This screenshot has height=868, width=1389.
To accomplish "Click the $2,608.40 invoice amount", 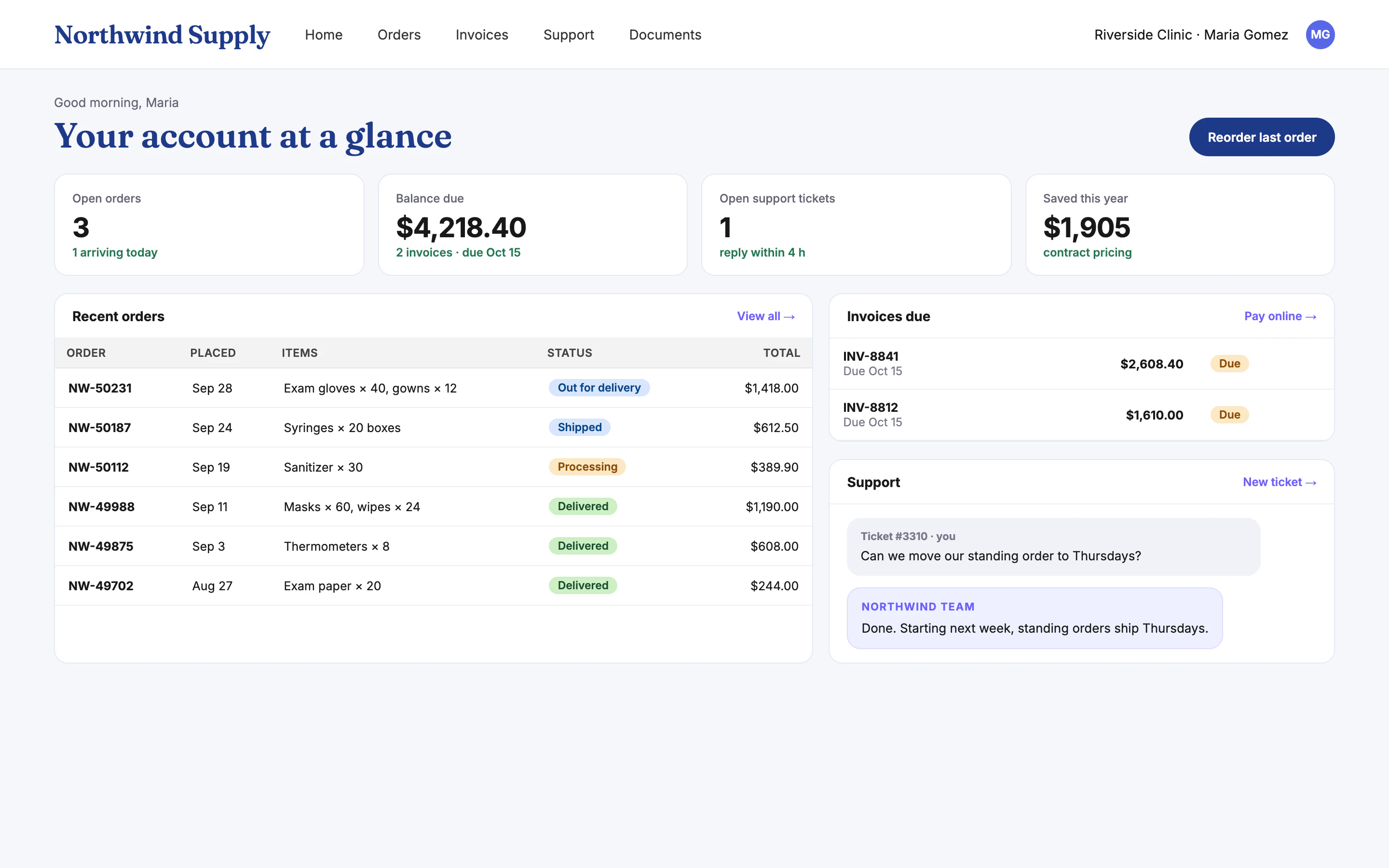I will 1151,364.
